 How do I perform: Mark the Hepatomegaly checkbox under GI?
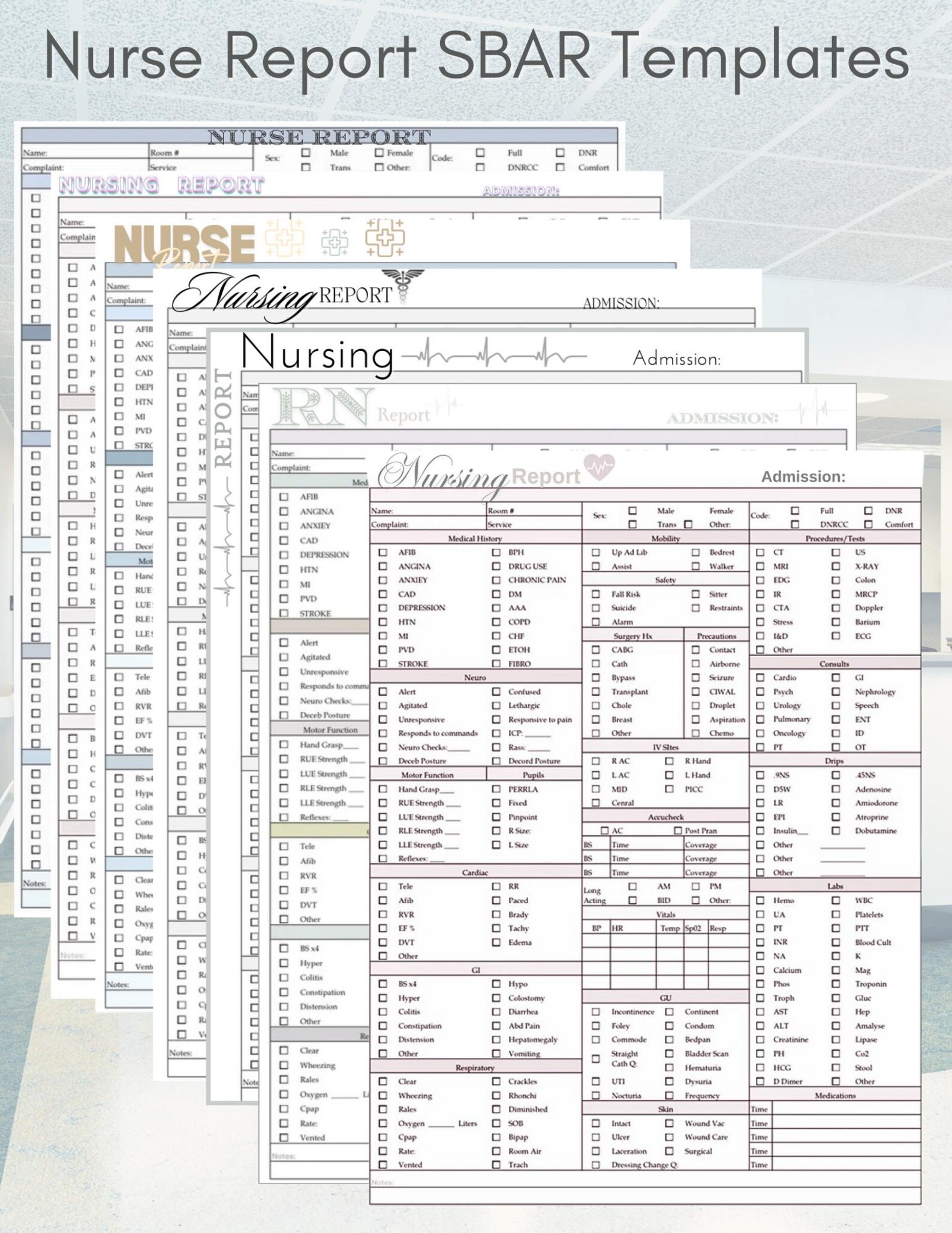point(496,1039)
